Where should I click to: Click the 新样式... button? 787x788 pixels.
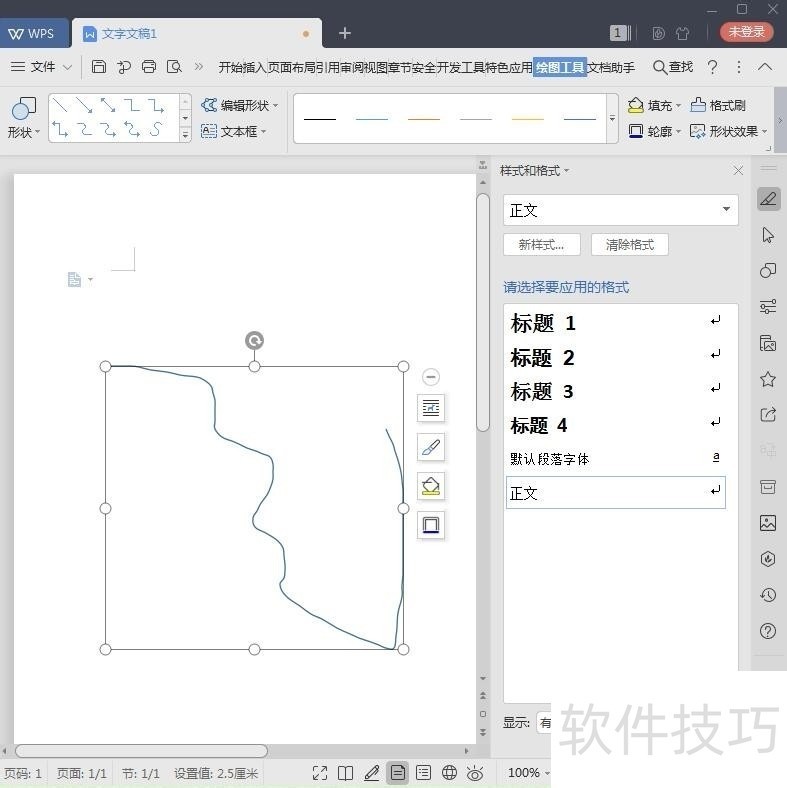541,245
